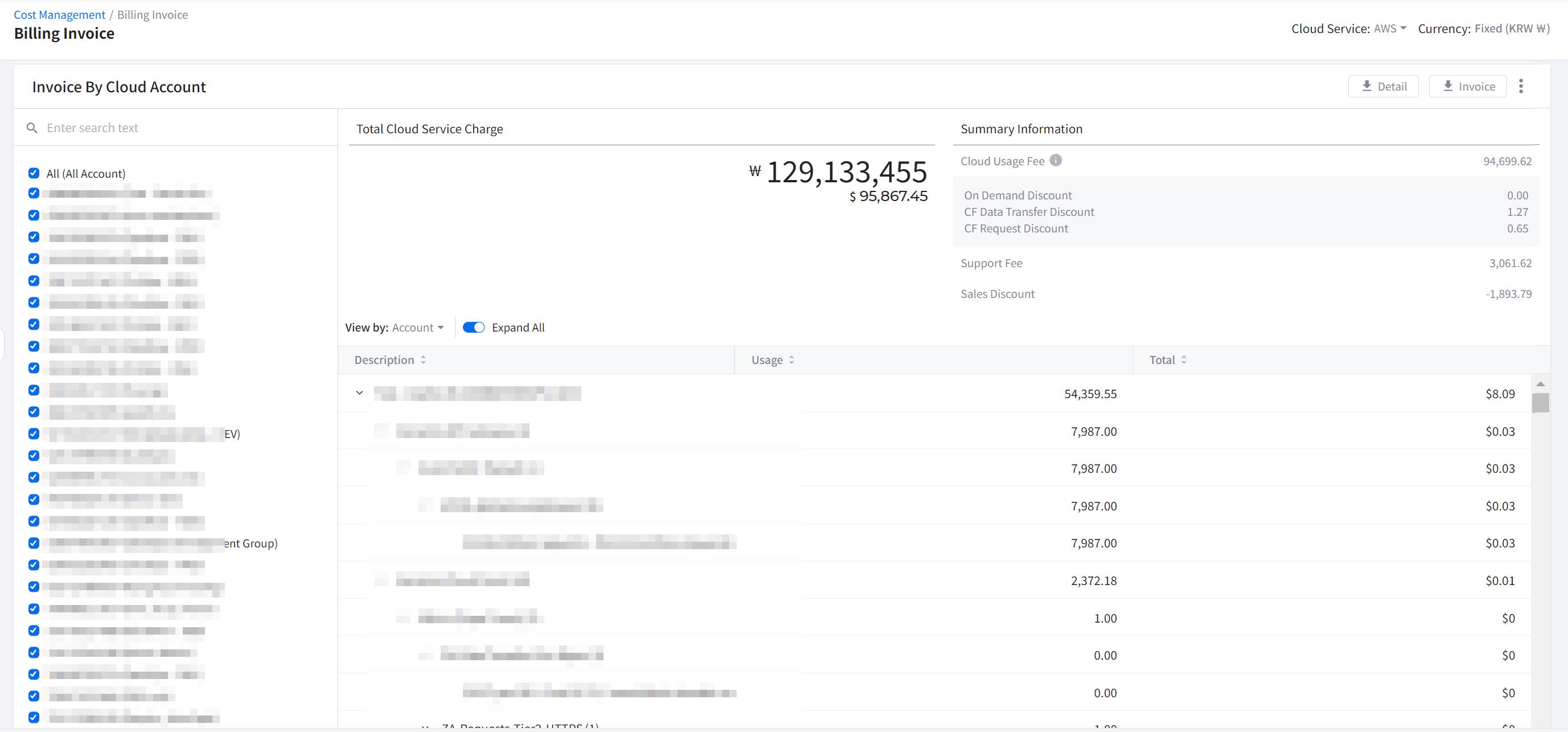Click the scrollbar up arrow in table
The image size is (1568, 732).
[1540, 385]
